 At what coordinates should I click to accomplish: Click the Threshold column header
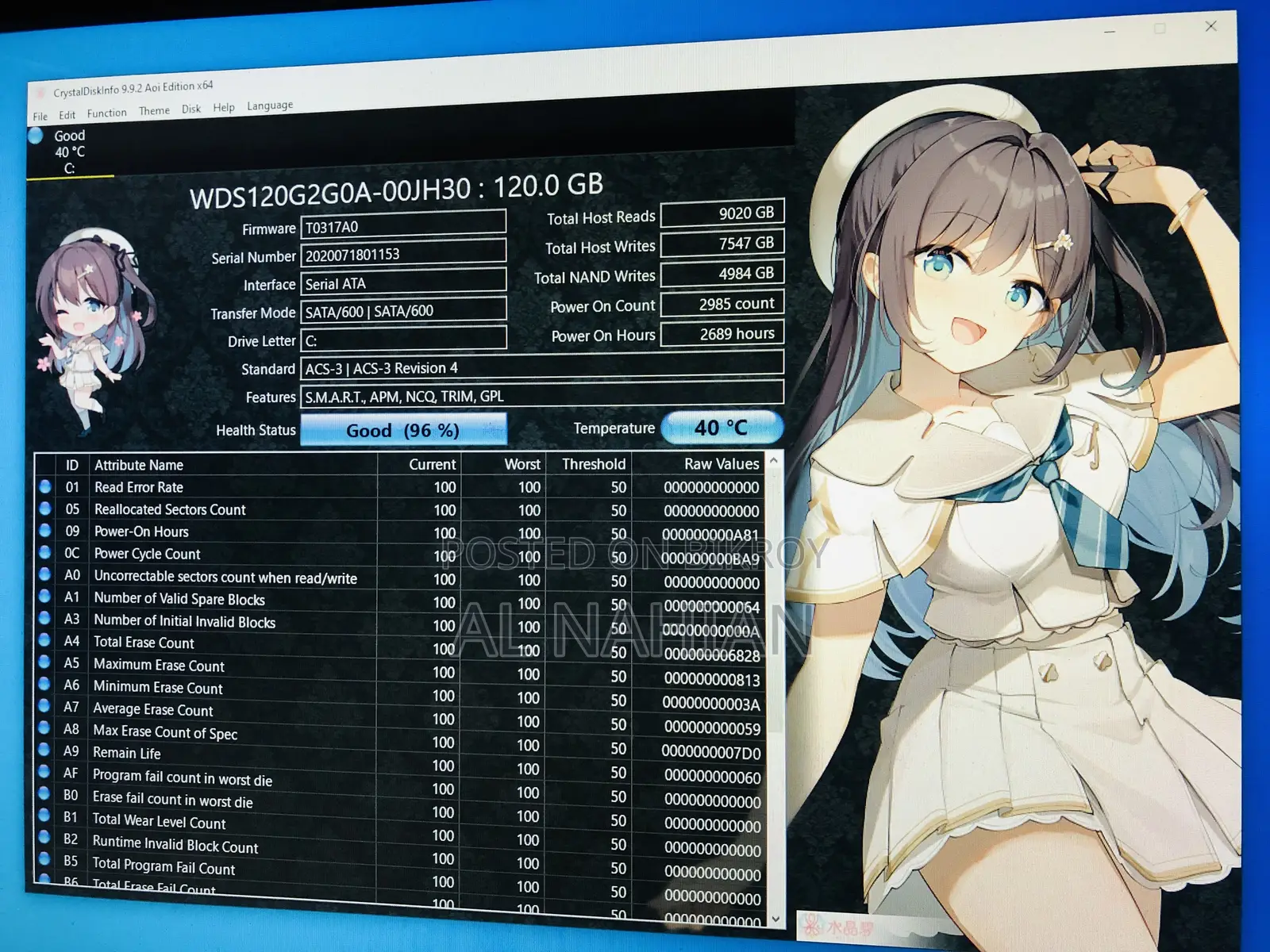pyautogui.click(x=594, y=464)
